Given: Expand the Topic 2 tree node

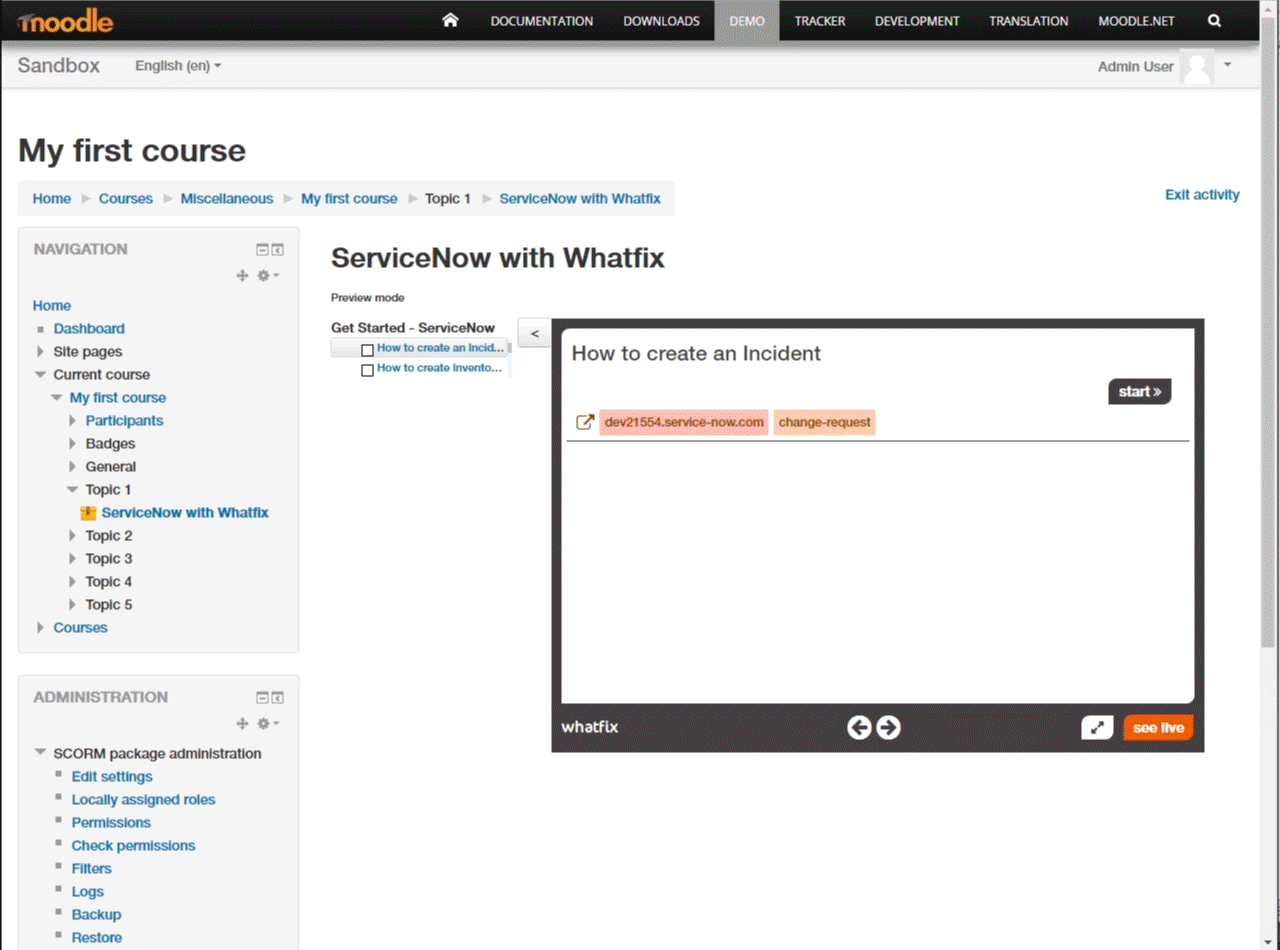Looking at the screenshot, I should click(72, 536).
